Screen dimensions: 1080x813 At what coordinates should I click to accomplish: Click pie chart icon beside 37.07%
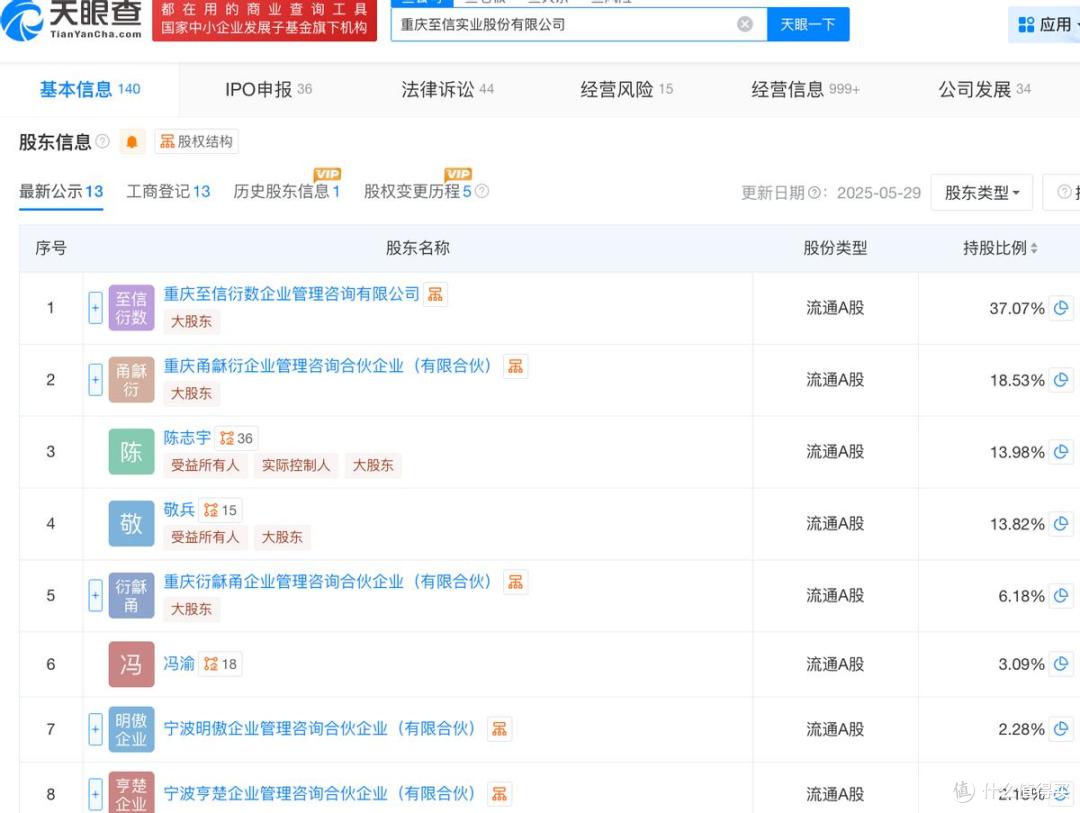pyautogui.click(x=1061, y=308)
